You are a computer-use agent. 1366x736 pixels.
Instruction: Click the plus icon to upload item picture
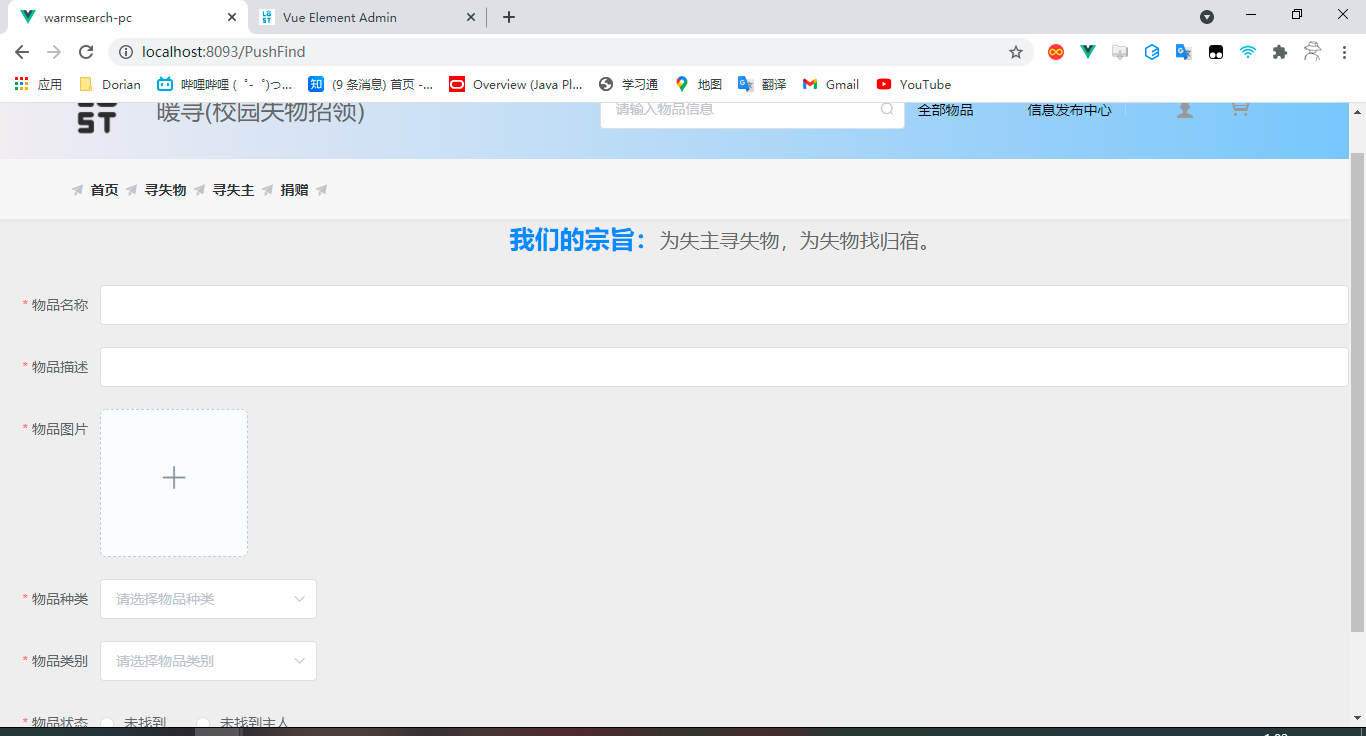(x=174, y=478)
